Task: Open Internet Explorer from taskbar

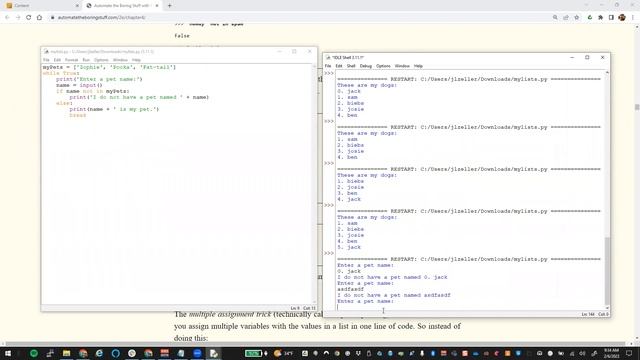Action: (99, 353)
